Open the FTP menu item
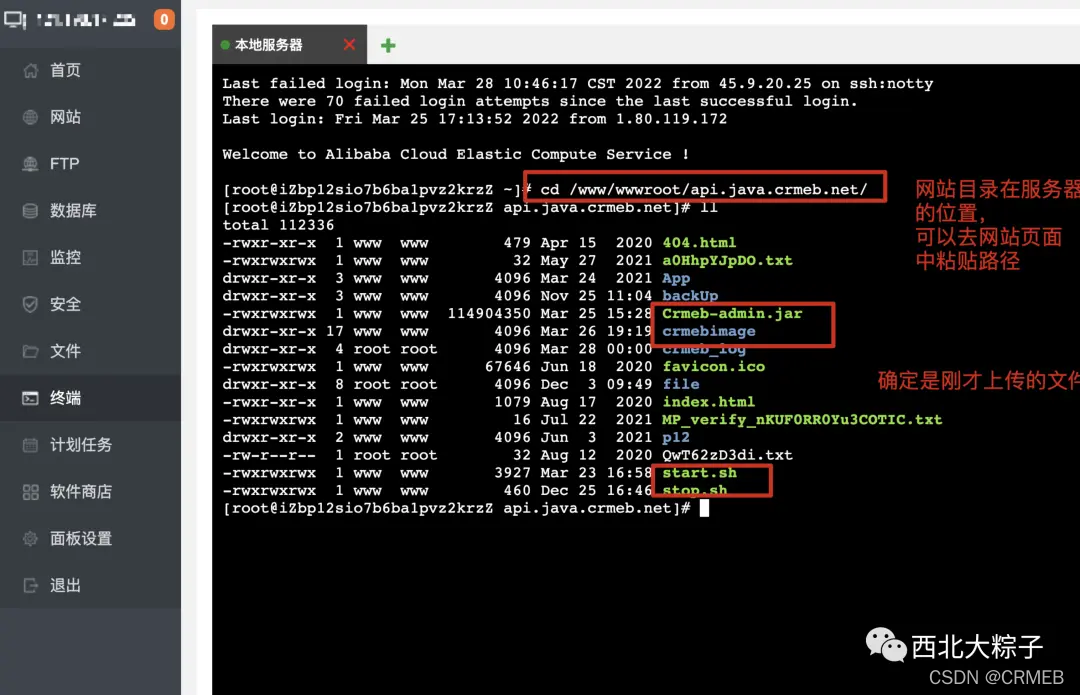 click(90, 164)
